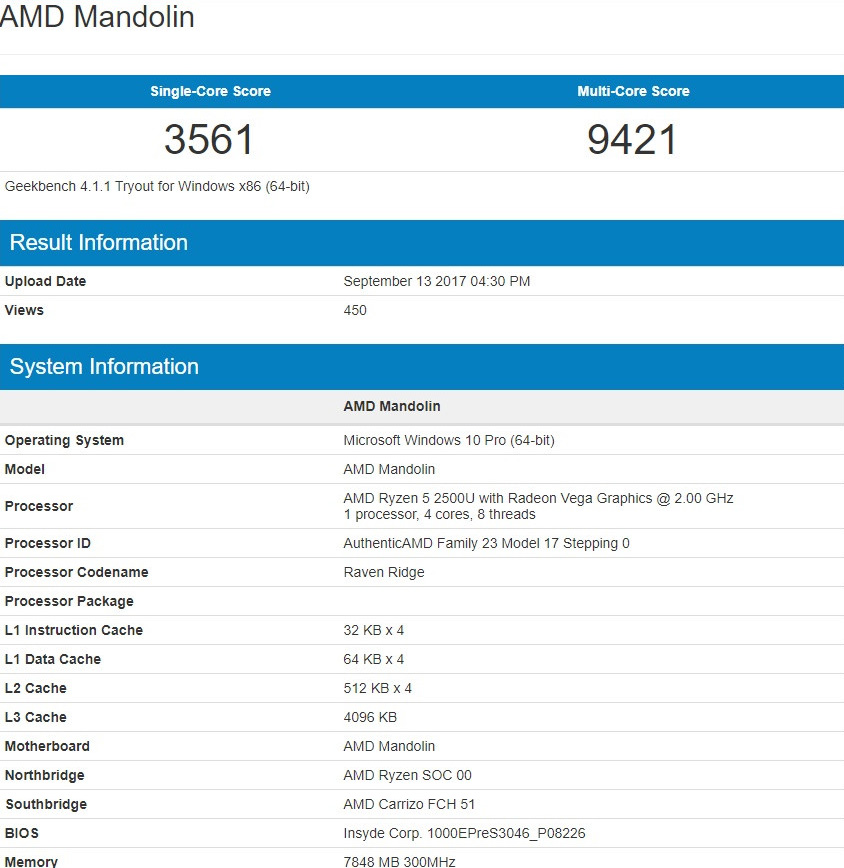The image size is (844, 868).
Task: Select the "L3 Cache" row label
Action: tap(35, 717)
